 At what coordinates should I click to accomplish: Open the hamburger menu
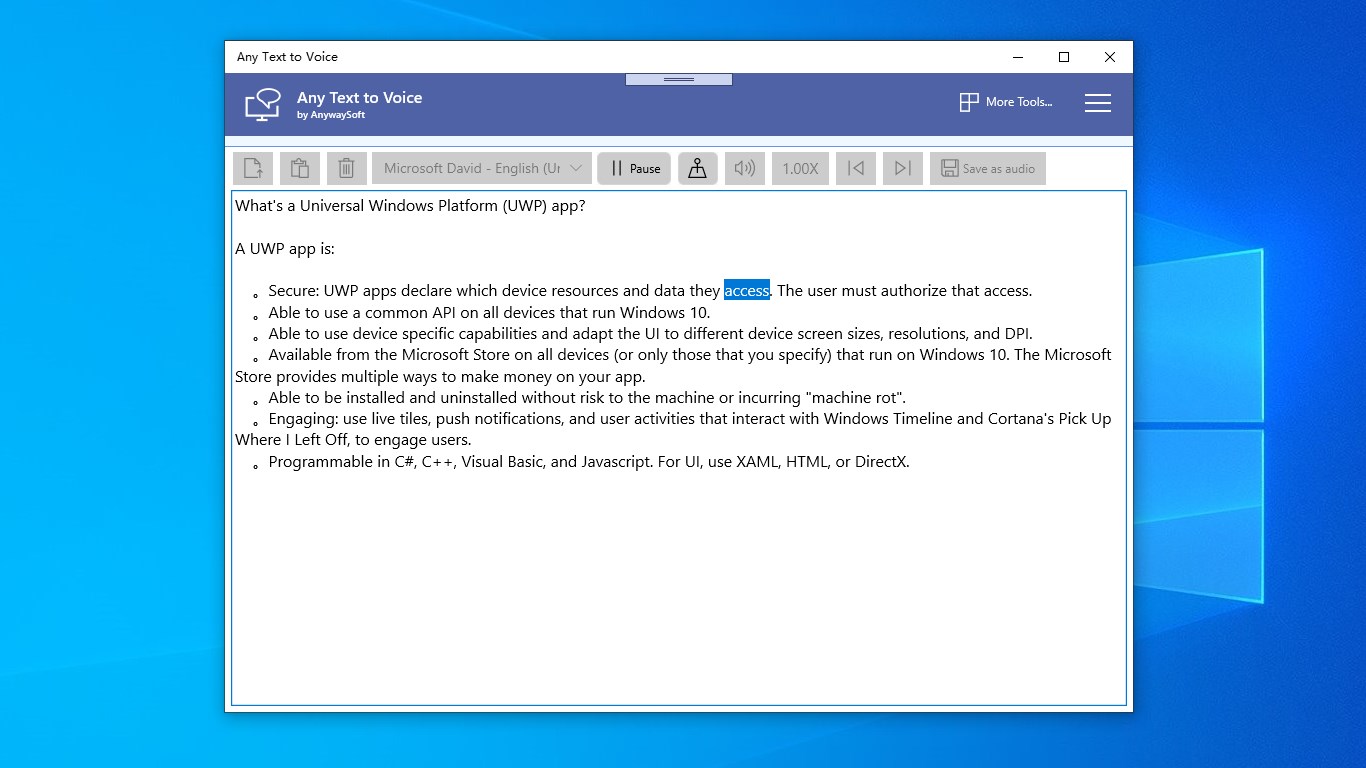(1097, 102)
